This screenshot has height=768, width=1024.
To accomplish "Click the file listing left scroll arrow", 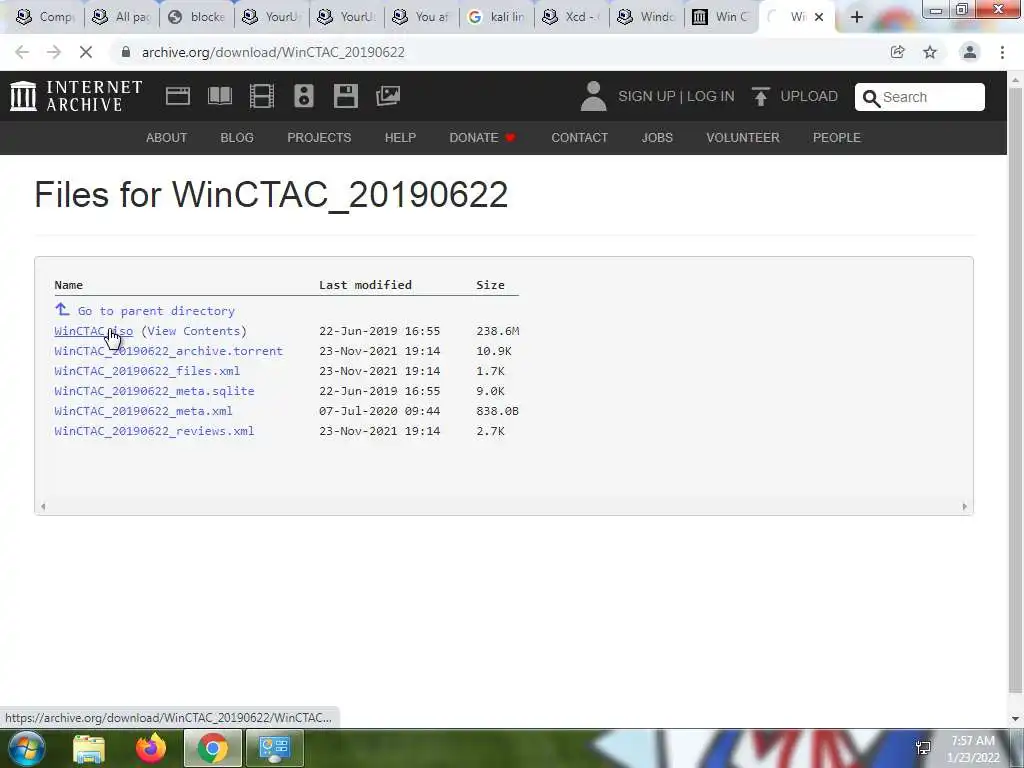I will (x=43, y=506).
